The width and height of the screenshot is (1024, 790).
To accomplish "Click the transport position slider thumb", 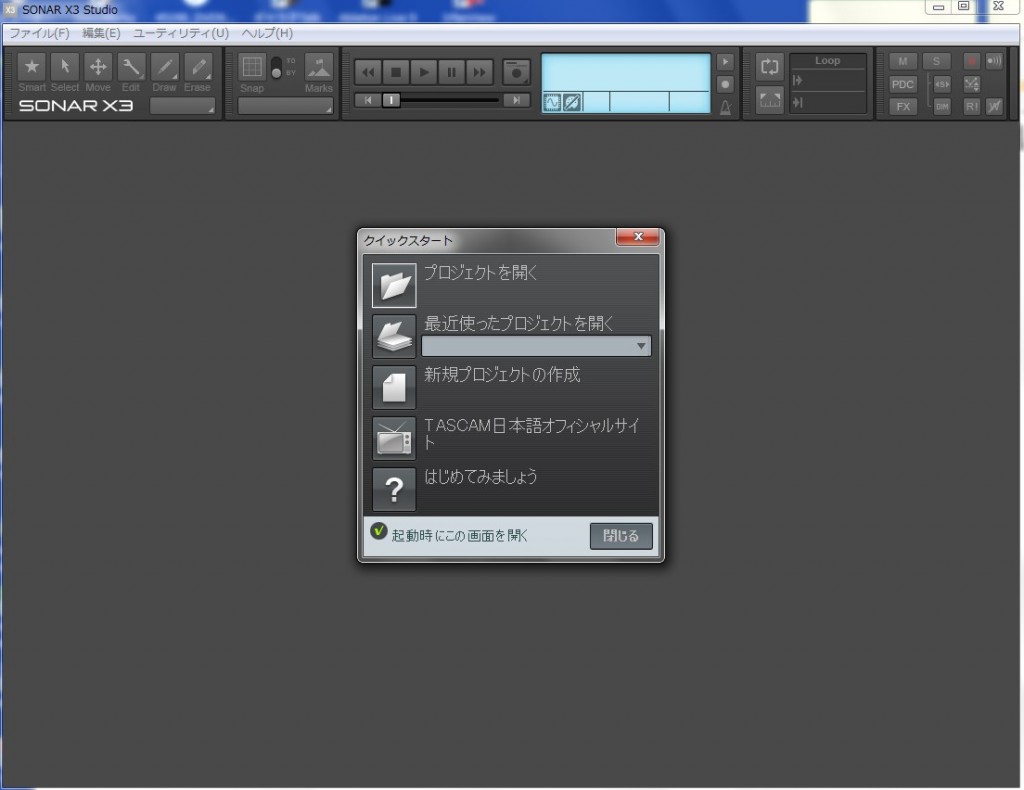I will coord(391,100).
